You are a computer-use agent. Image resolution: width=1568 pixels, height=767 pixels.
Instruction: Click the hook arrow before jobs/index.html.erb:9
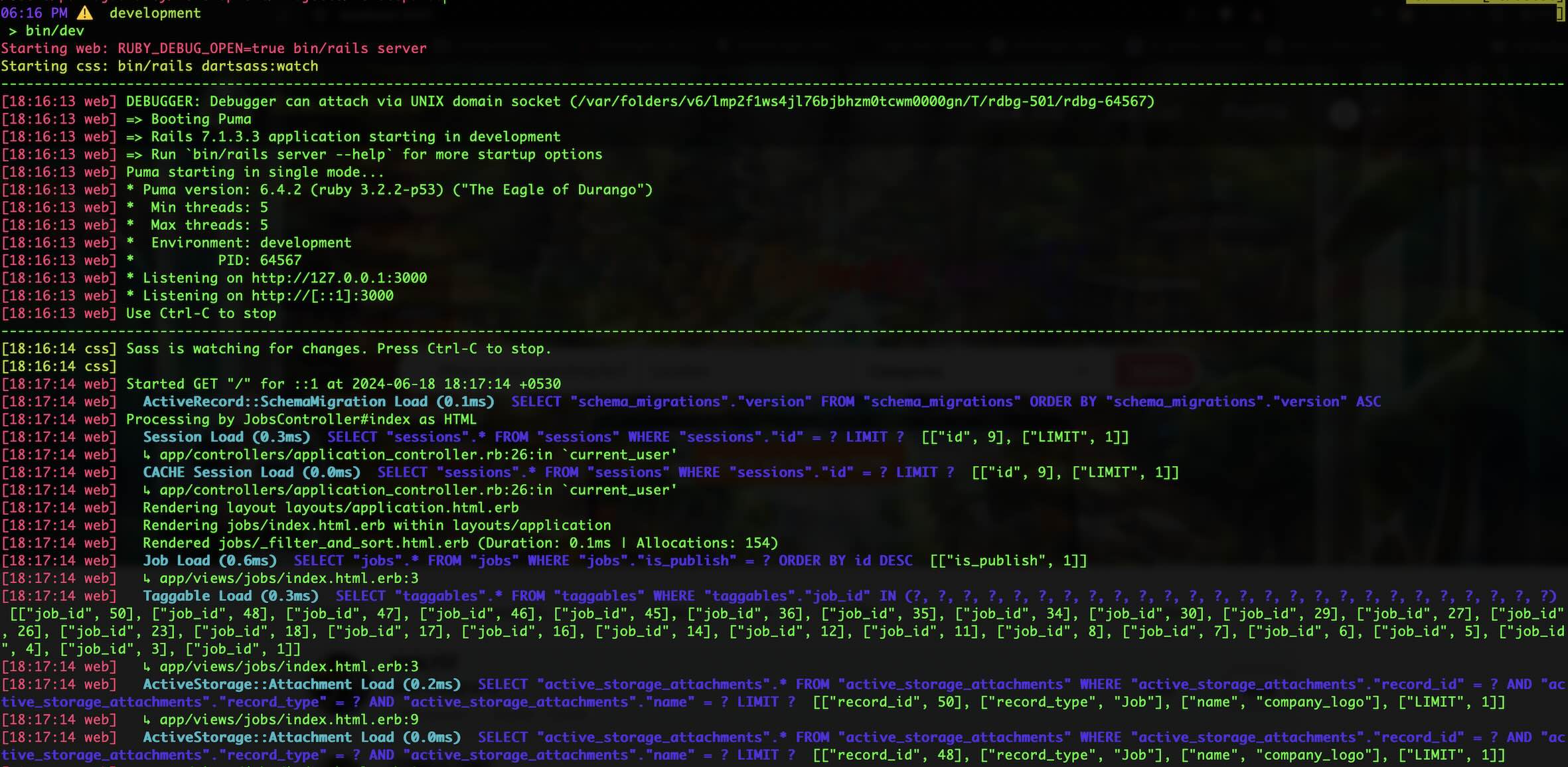[147, 720]
